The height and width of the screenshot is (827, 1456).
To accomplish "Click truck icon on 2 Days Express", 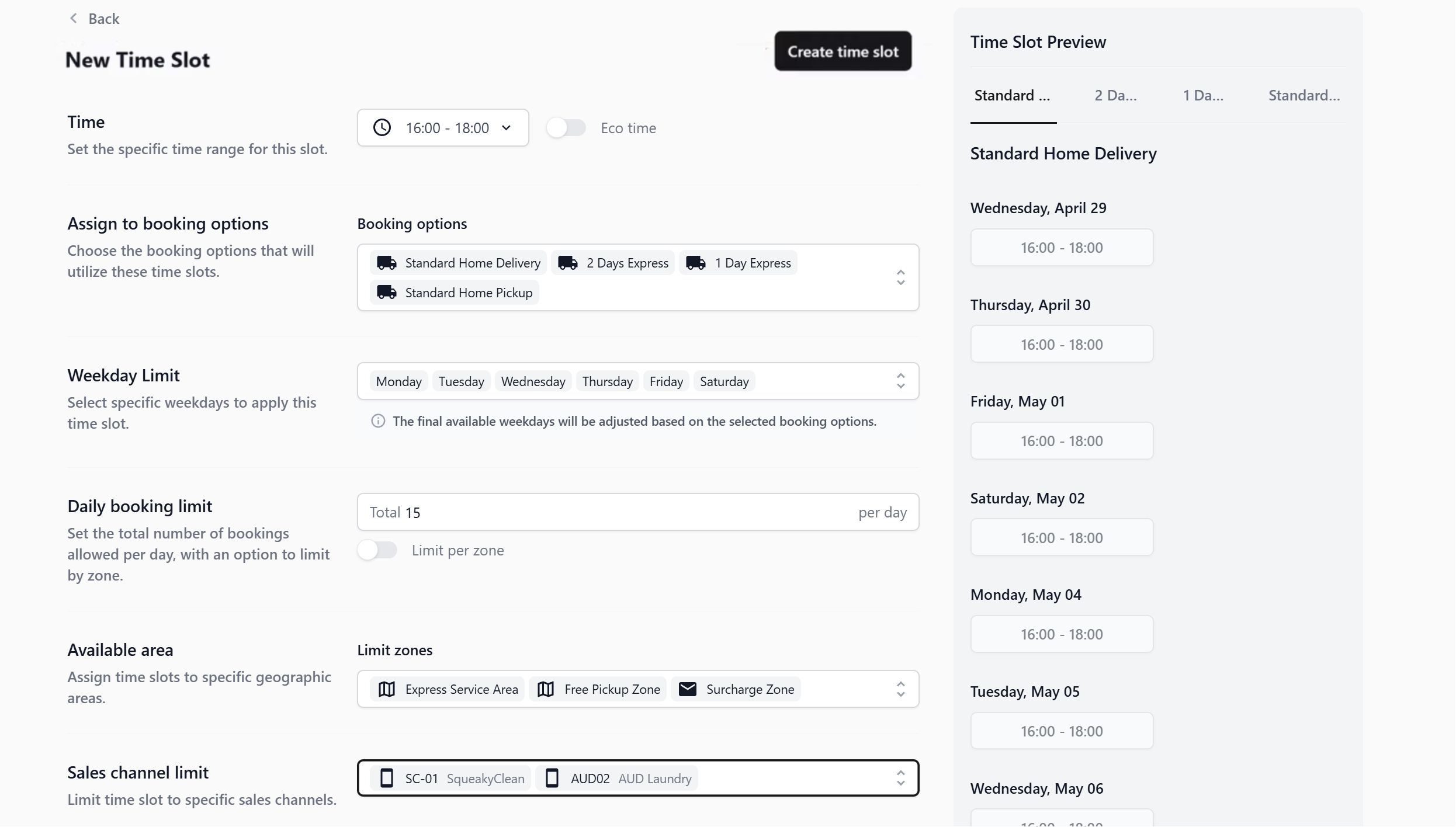I will [x=567, y=263].
